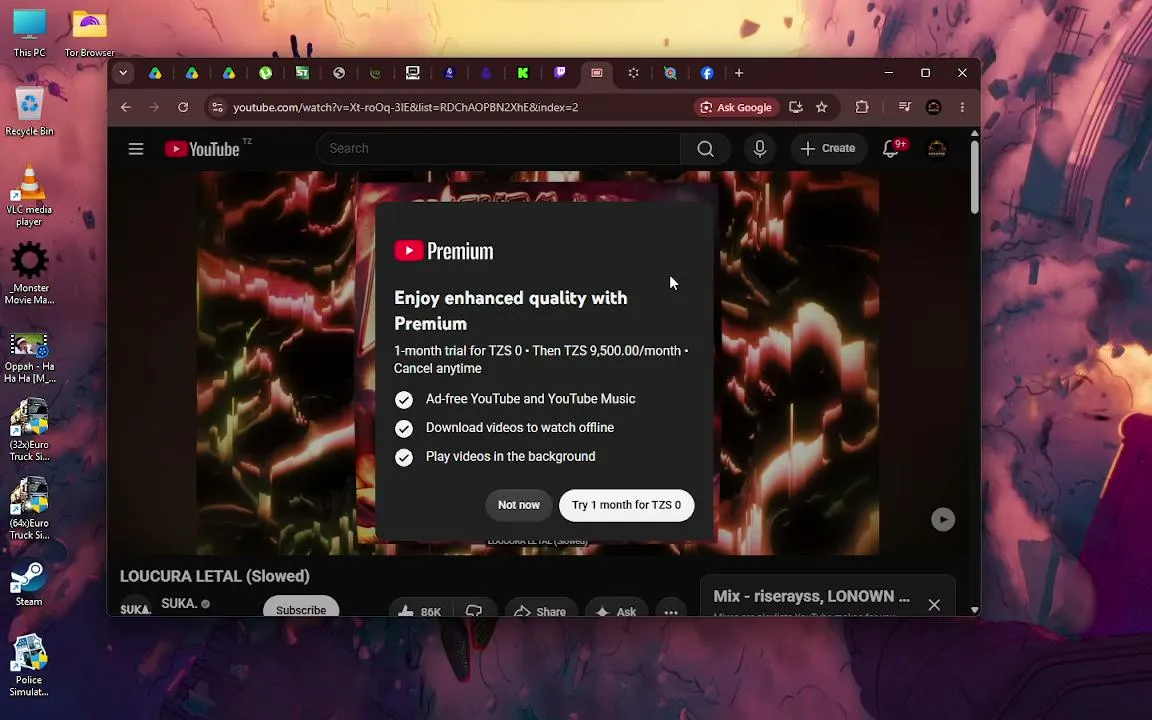
Task: Open the tab search dropdown arrow
Action: pos(123,73)
